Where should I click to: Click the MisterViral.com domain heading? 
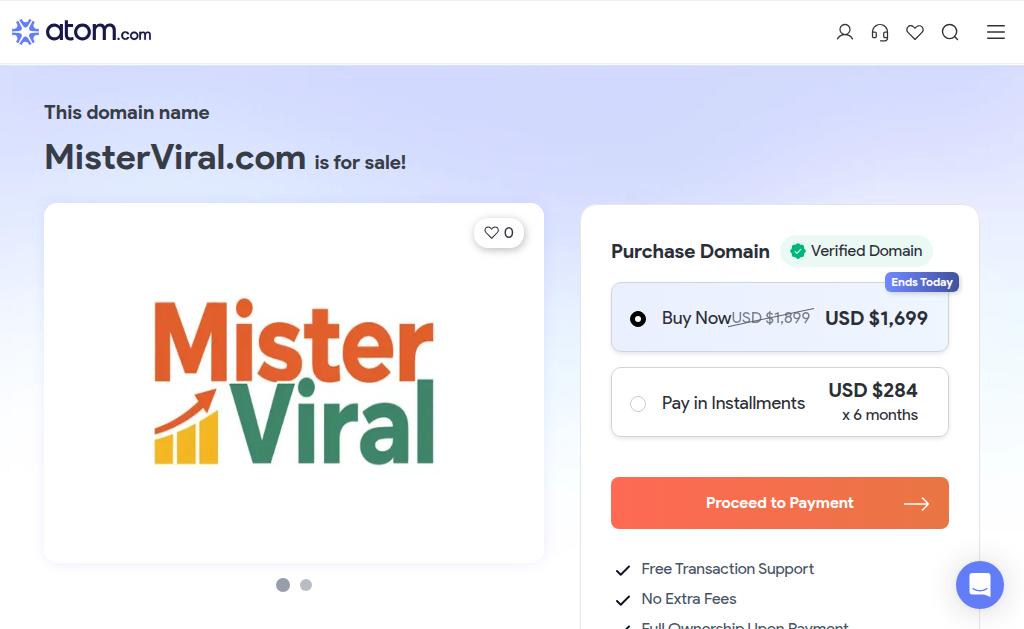175,157
